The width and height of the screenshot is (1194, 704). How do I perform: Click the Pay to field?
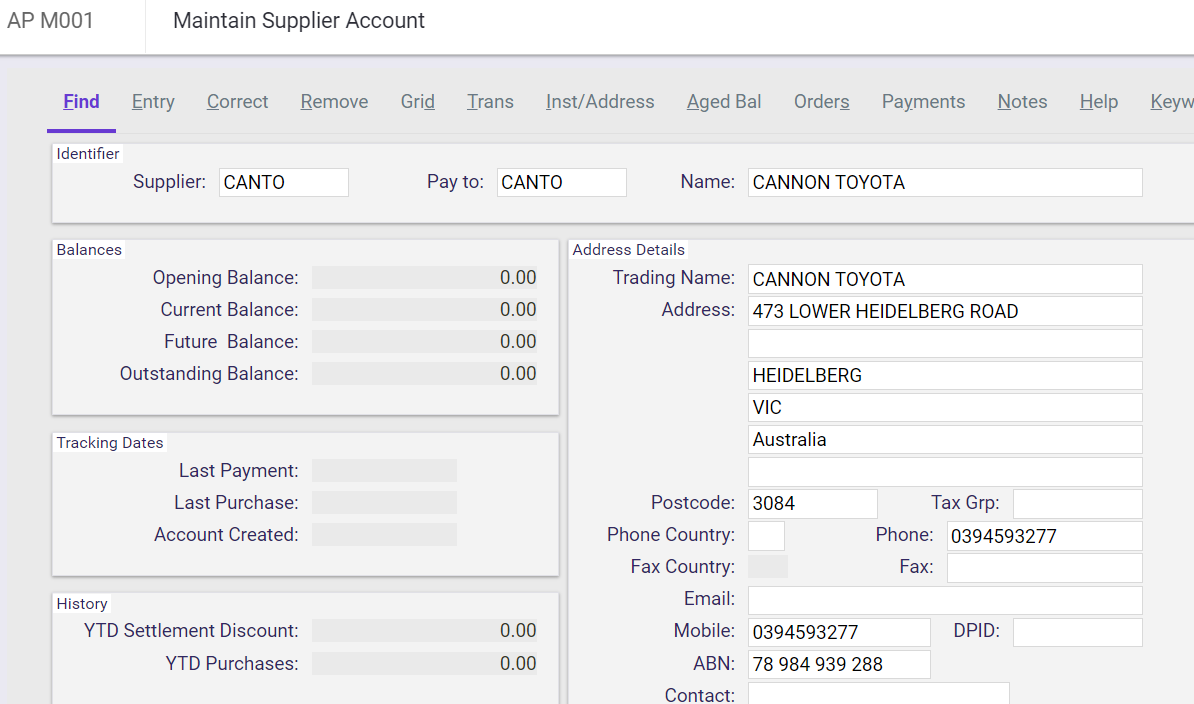(x=562, y=183)
